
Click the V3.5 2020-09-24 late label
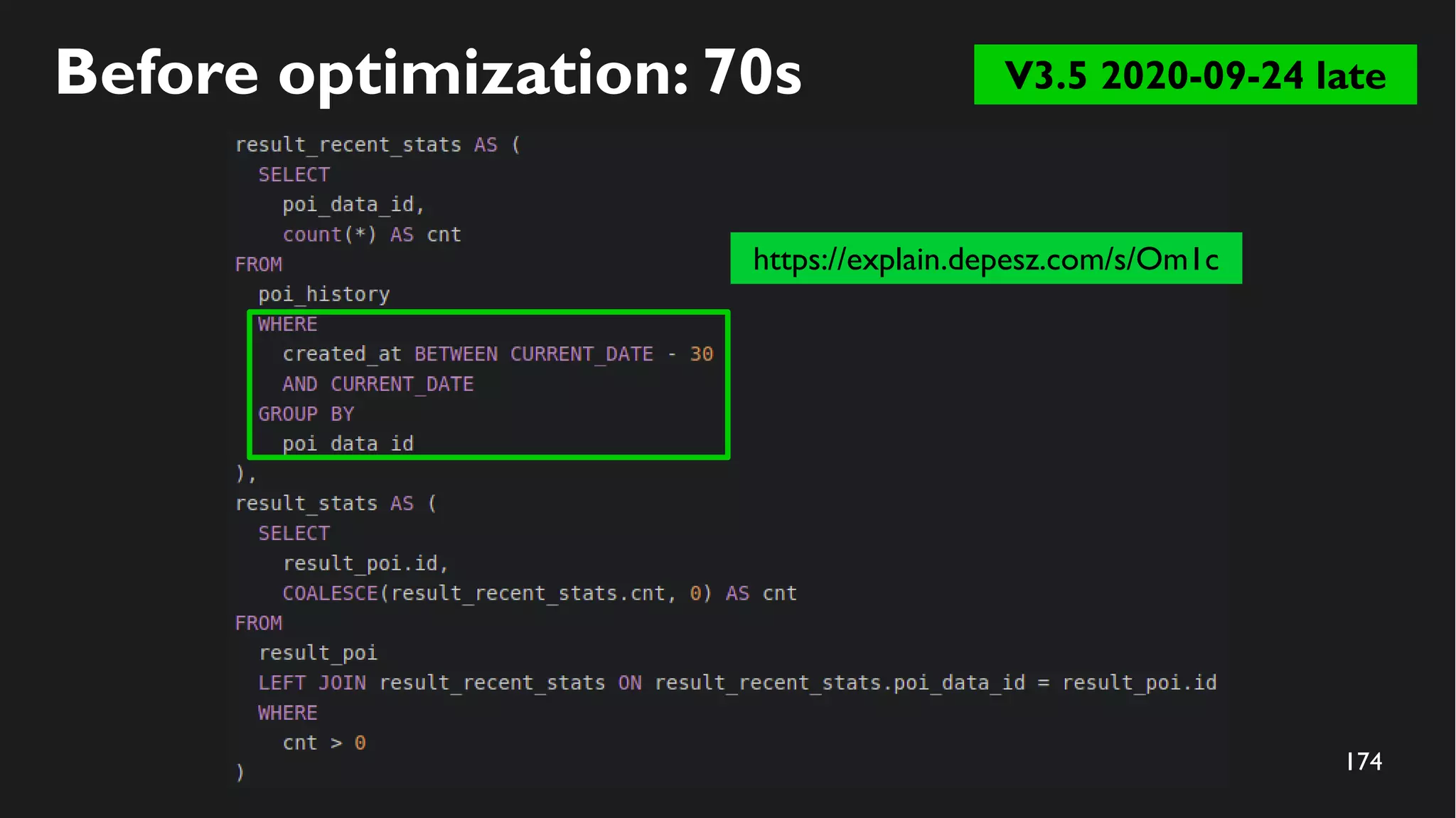click(x=1195, y=75)
